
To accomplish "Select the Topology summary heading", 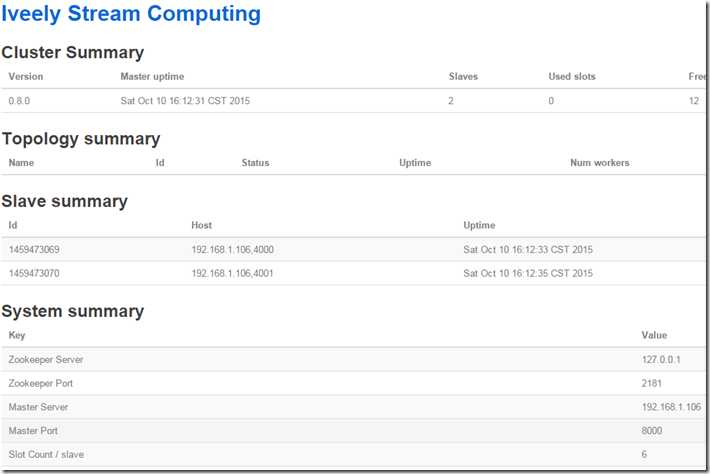I will 81,139.
